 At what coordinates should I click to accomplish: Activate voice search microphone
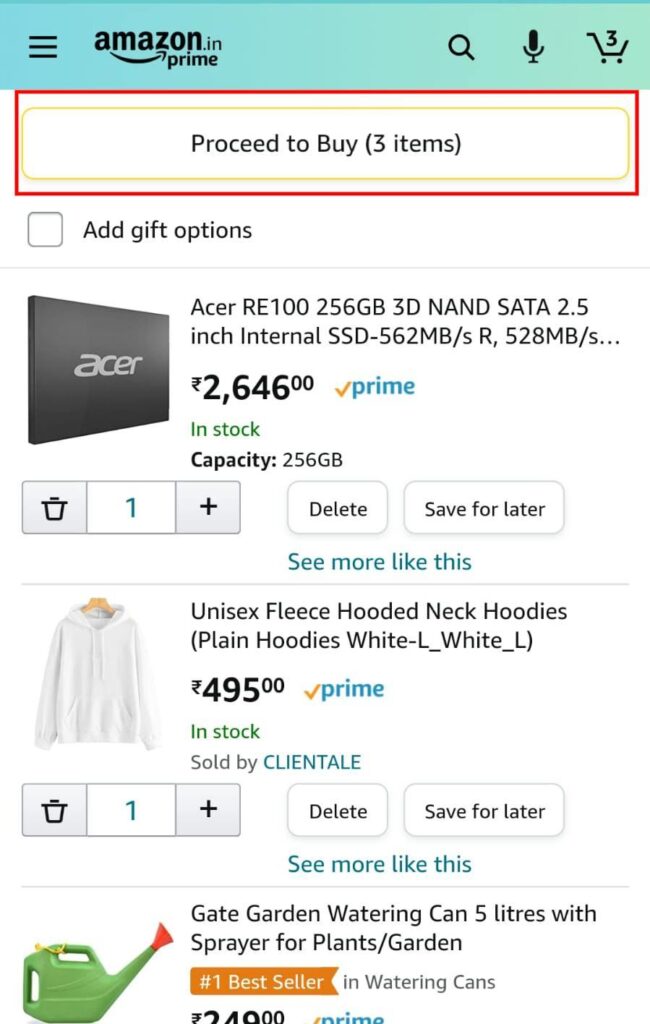tap(533, 46)
